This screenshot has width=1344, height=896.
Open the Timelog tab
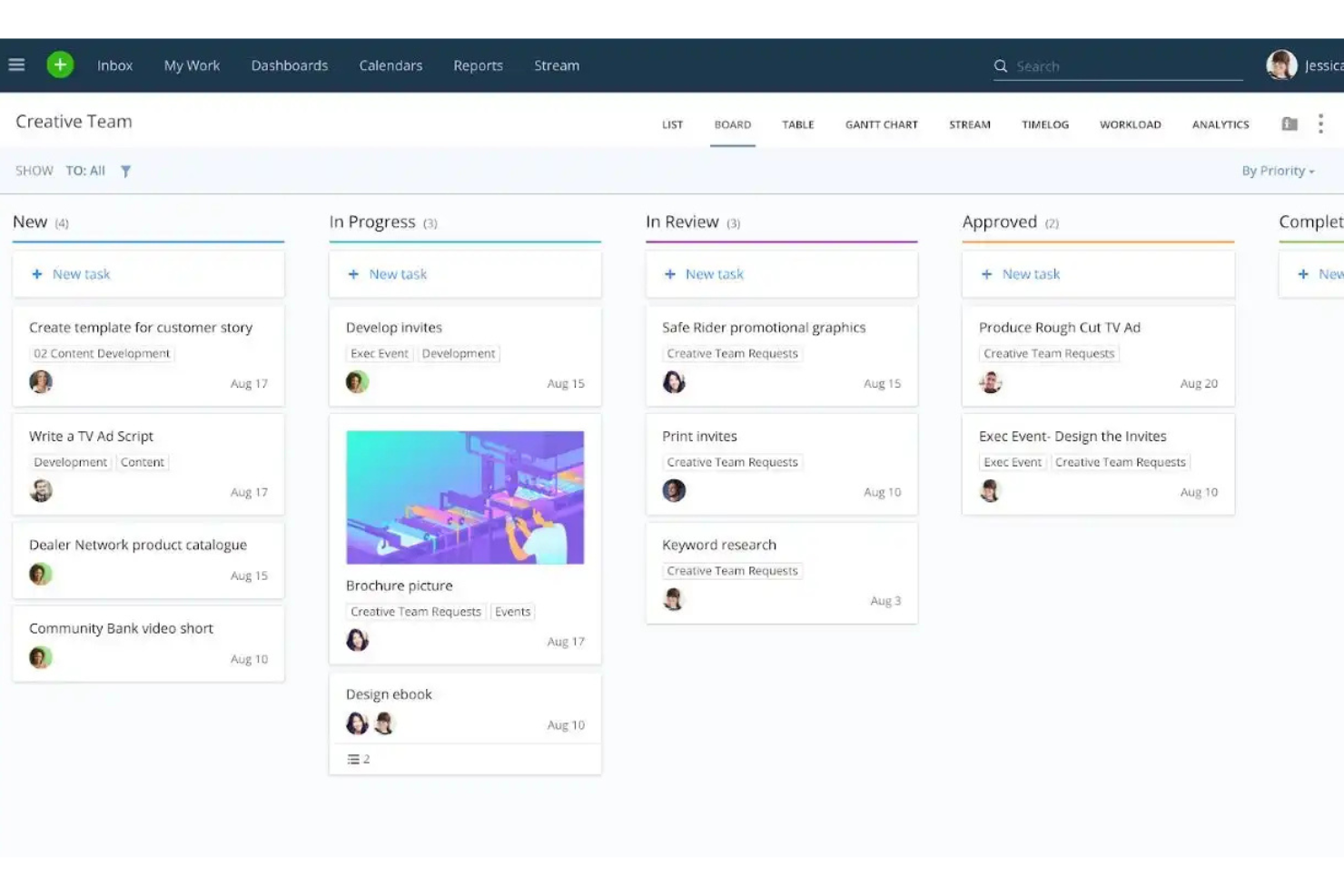point(1044,124)
